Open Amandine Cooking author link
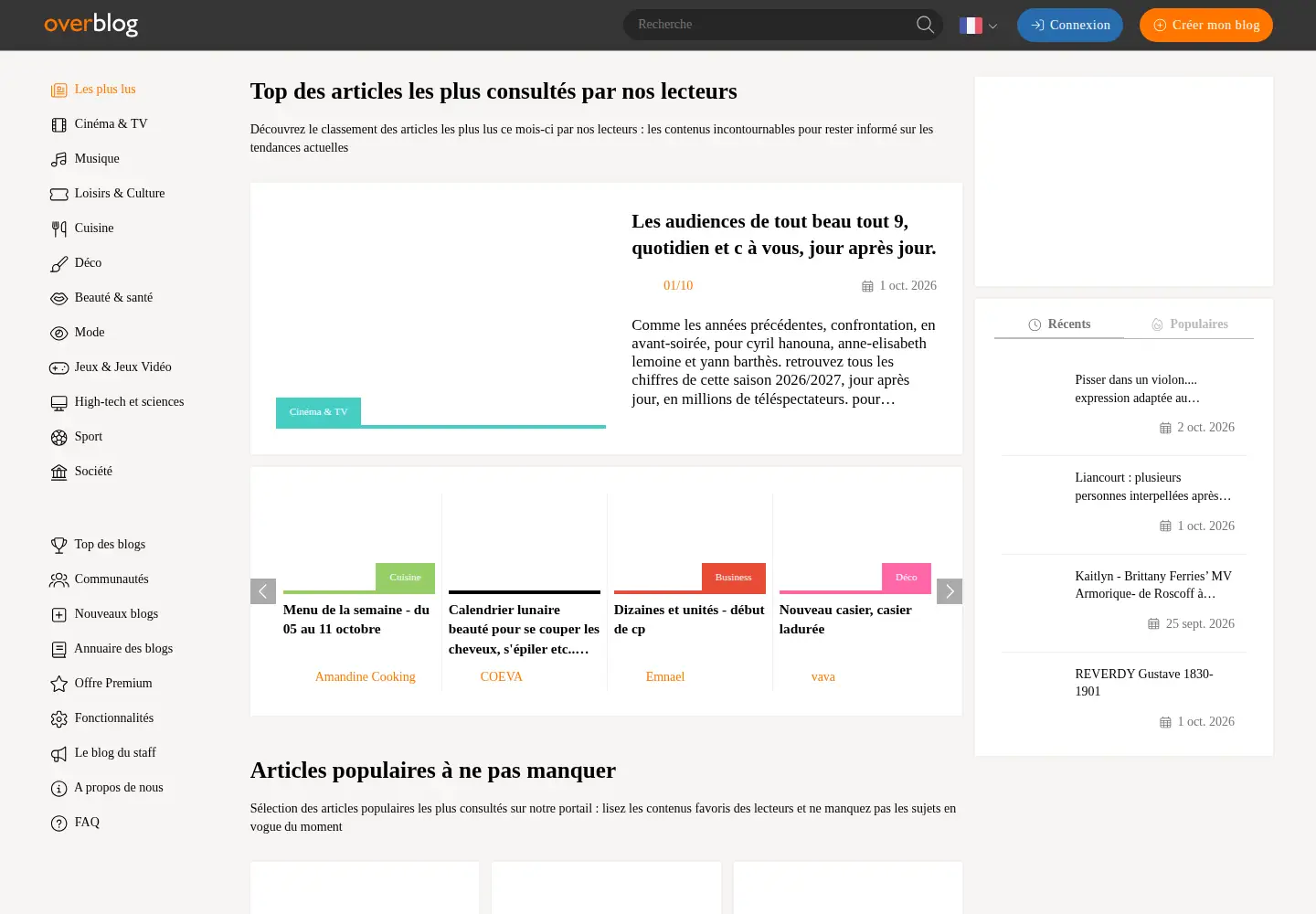This screenshot has width=1316, height=914. click(365, 677)
